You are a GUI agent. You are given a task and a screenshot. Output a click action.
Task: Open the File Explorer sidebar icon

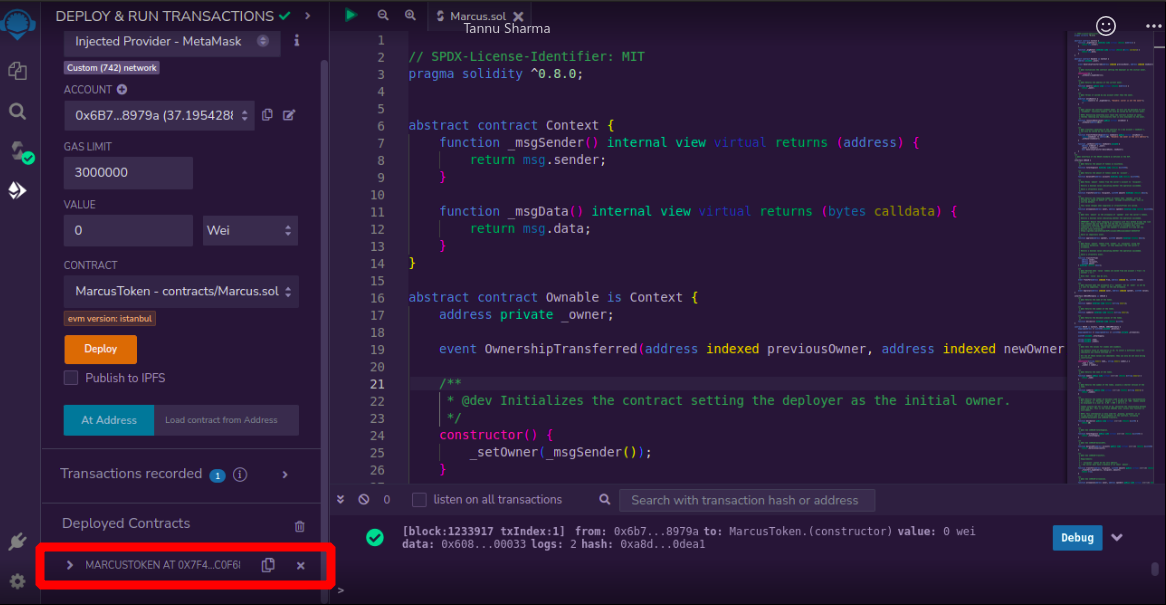click(x=17, y=71)
